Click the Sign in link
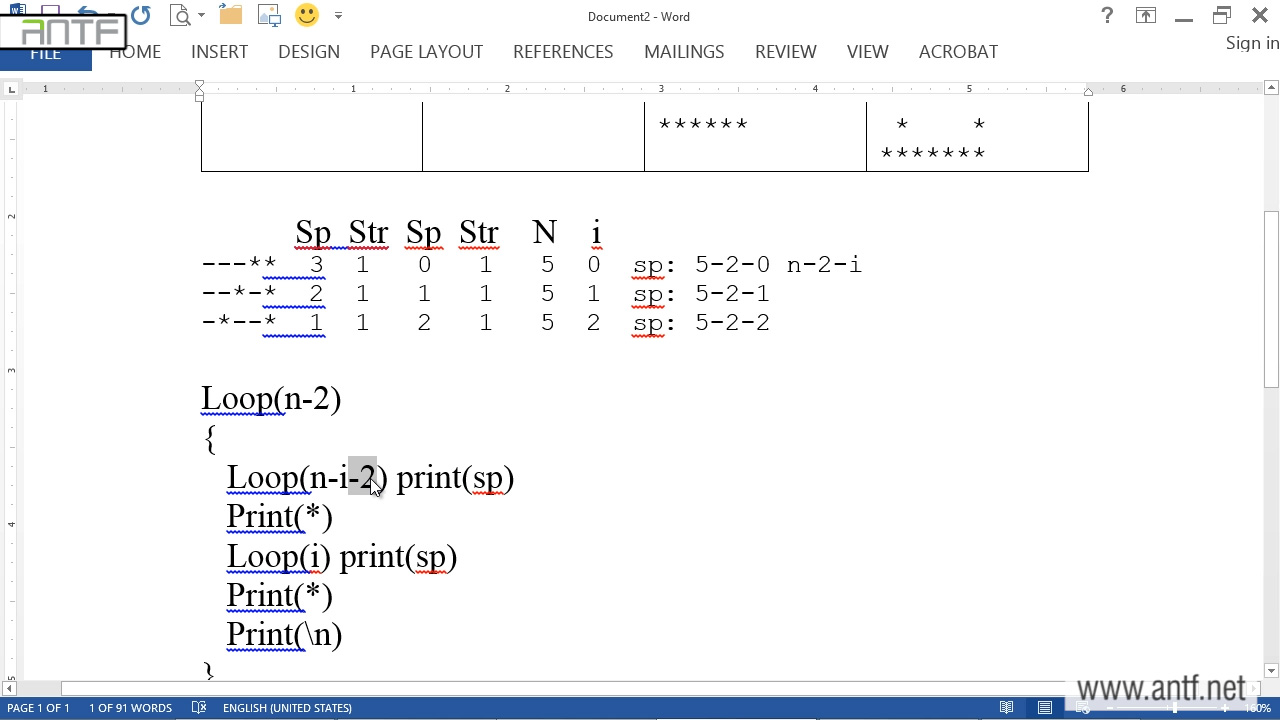This screenshot has height=720, width=1280. tap(1251, 43)
